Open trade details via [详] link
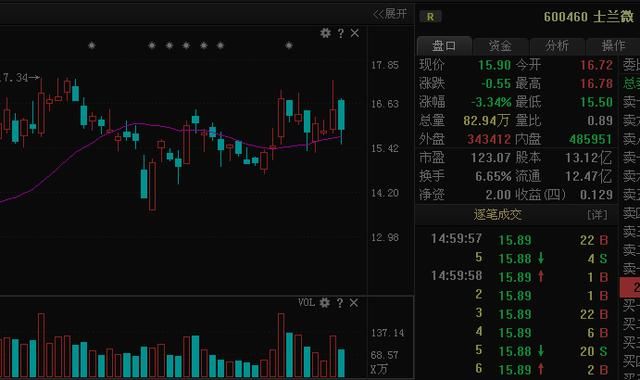This screenshot has width=640, height=380. 597,215
